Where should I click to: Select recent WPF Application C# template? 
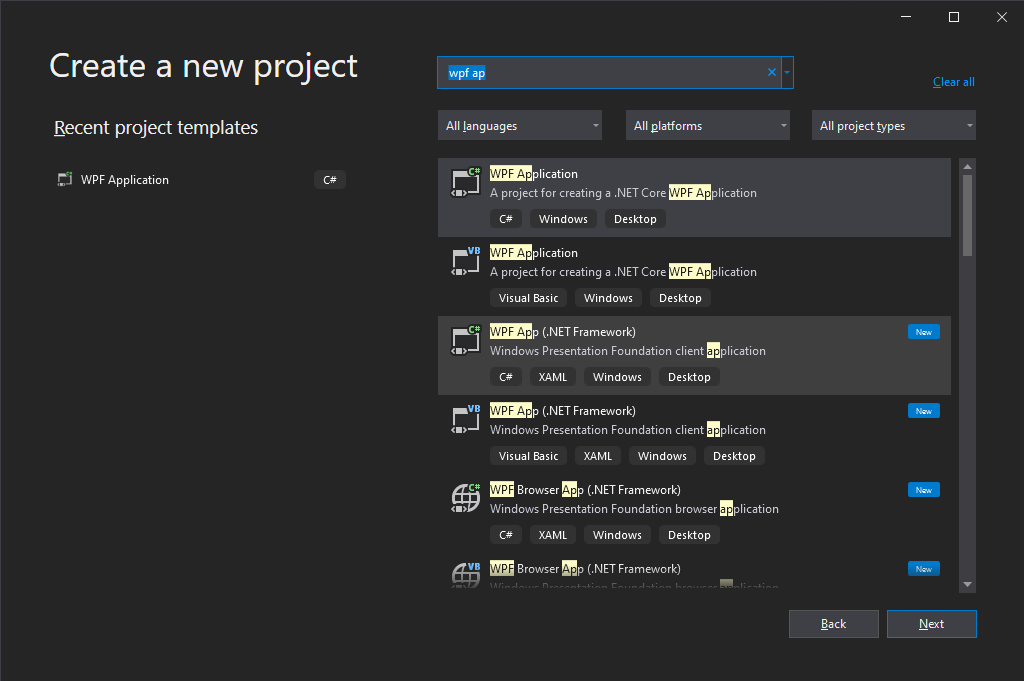point(200,180)
